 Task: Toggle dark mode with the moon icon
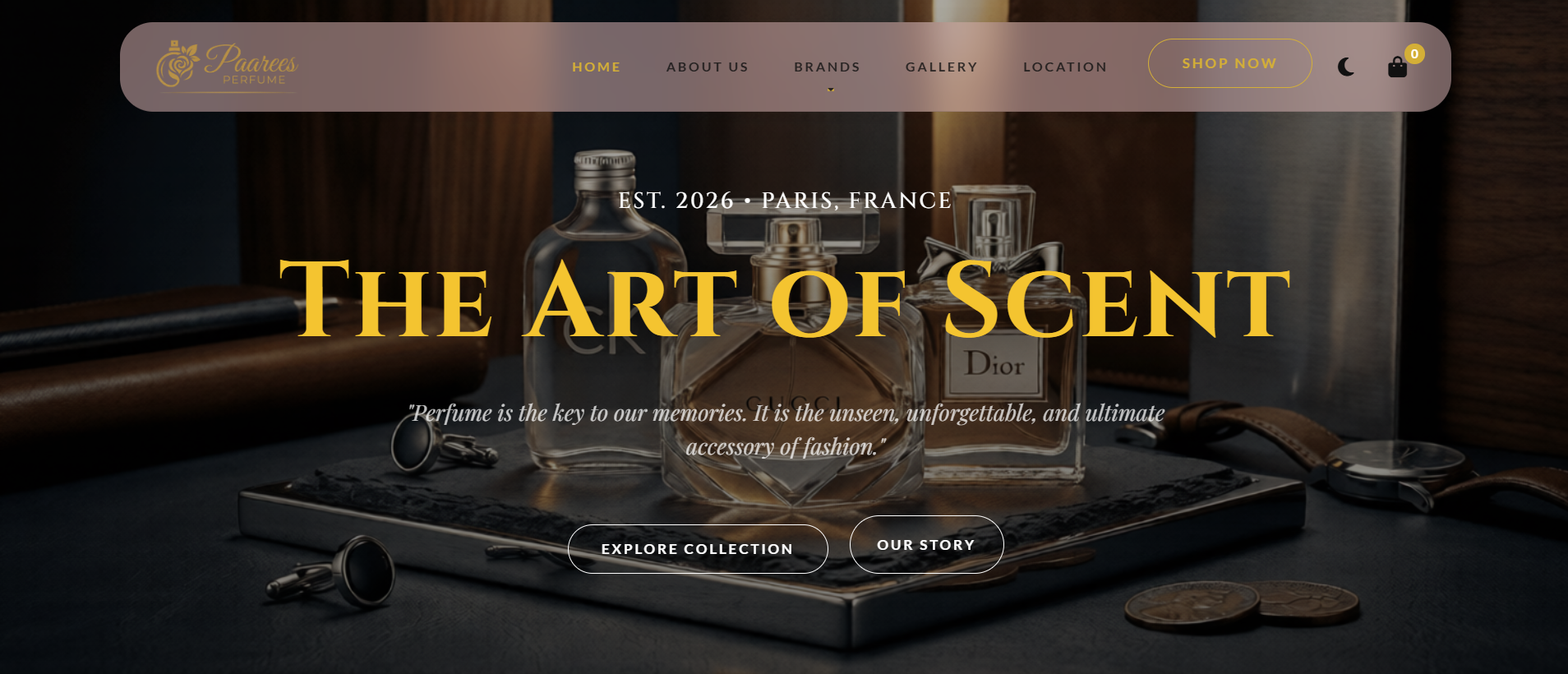coord(1346,67)
